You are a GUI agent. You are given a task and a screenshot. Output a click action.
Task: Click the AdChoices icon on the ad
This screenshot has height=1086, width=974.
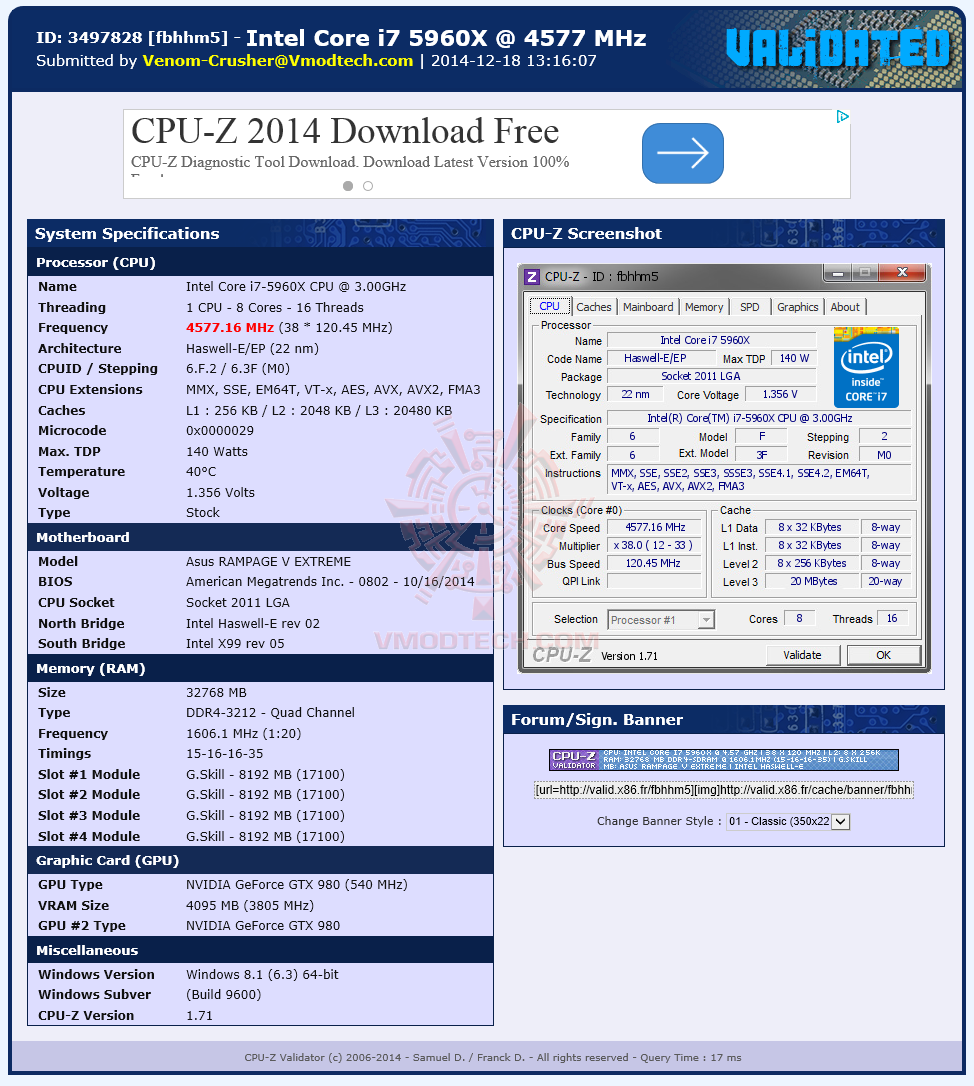[842, 116]
